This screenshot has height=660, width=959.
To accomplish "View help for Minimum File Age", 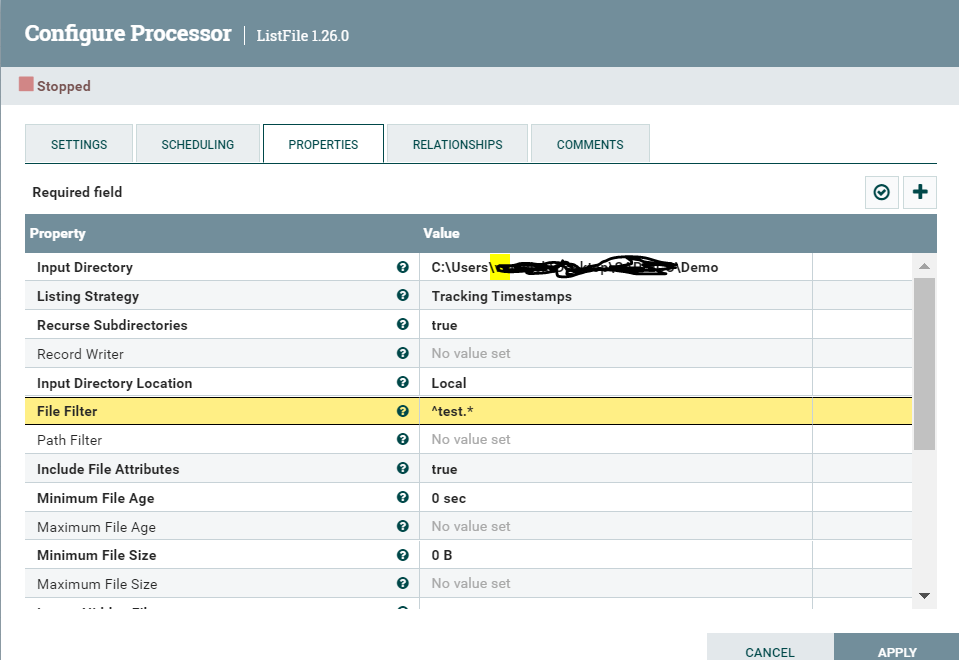I will point(403,498).
